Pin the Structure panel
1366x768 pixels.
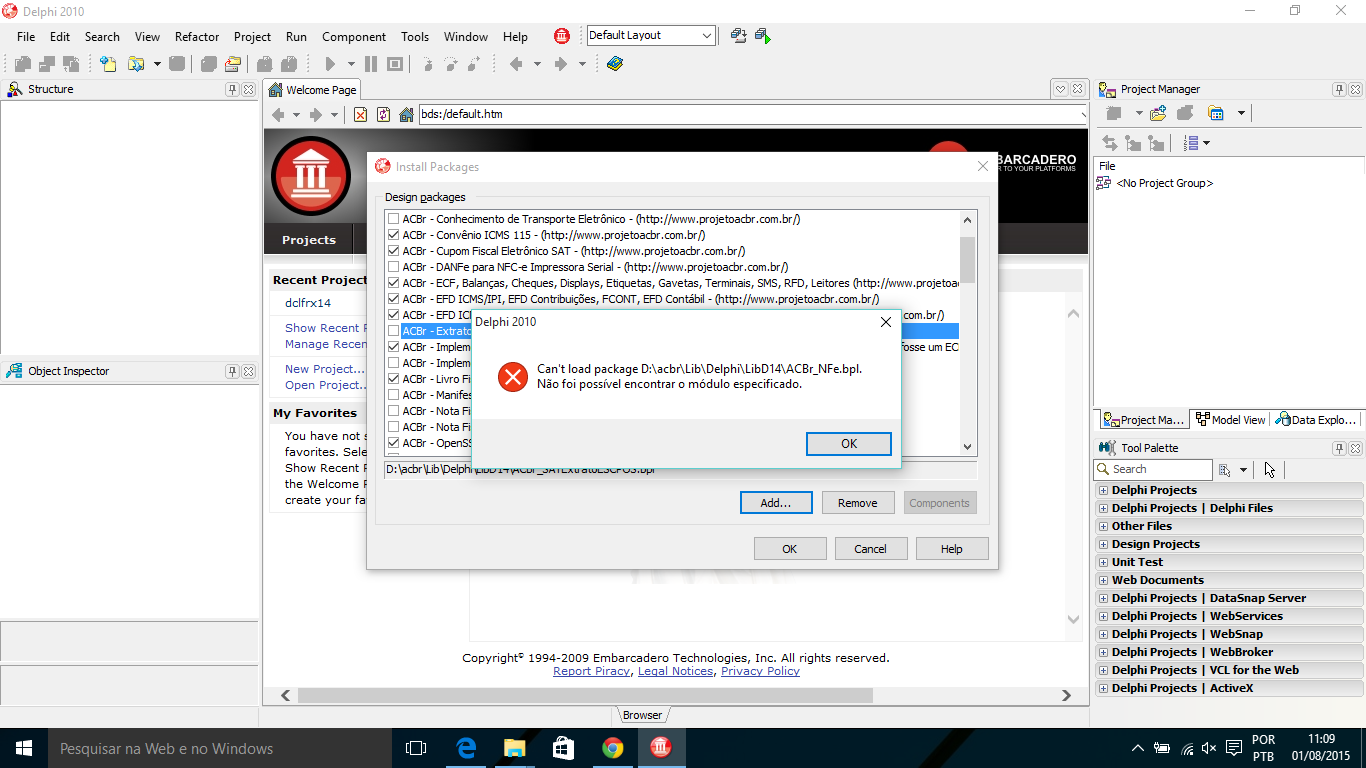pyautogui.click(x=232, y=89)
